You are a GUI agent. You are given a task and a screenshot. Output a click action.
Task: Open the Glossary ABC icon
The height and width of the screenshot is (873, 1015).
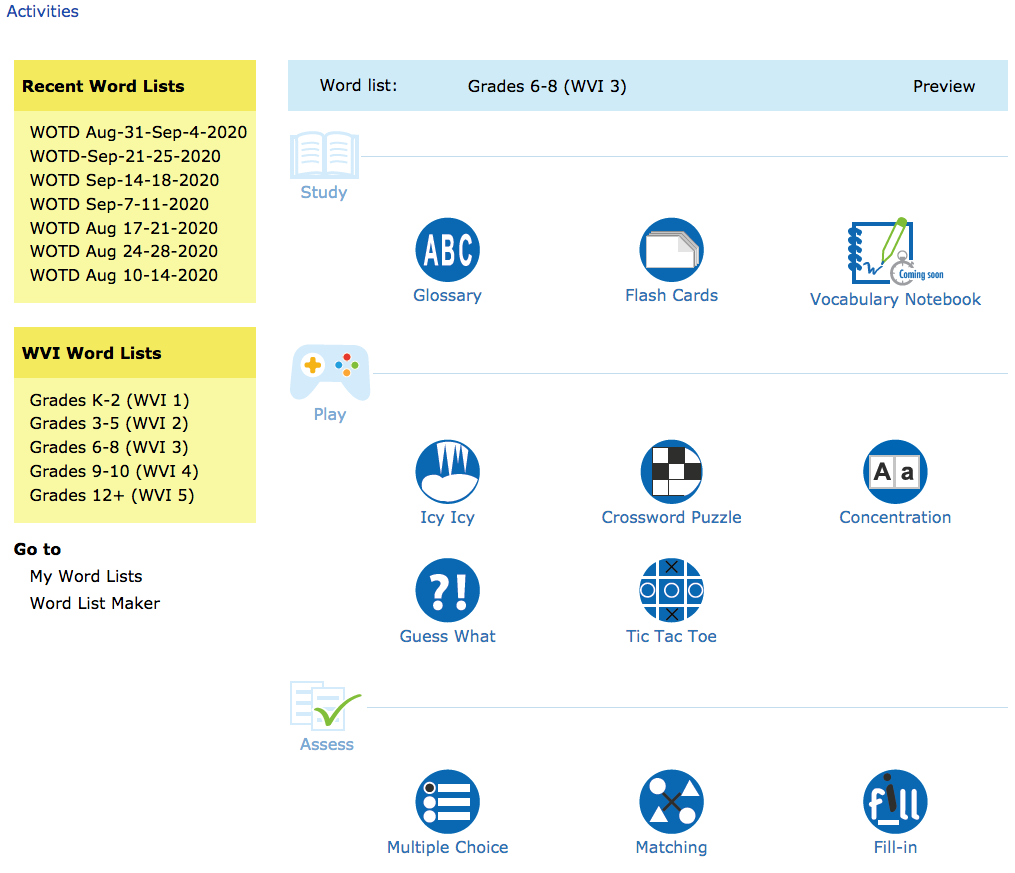(x=447, y=250)
